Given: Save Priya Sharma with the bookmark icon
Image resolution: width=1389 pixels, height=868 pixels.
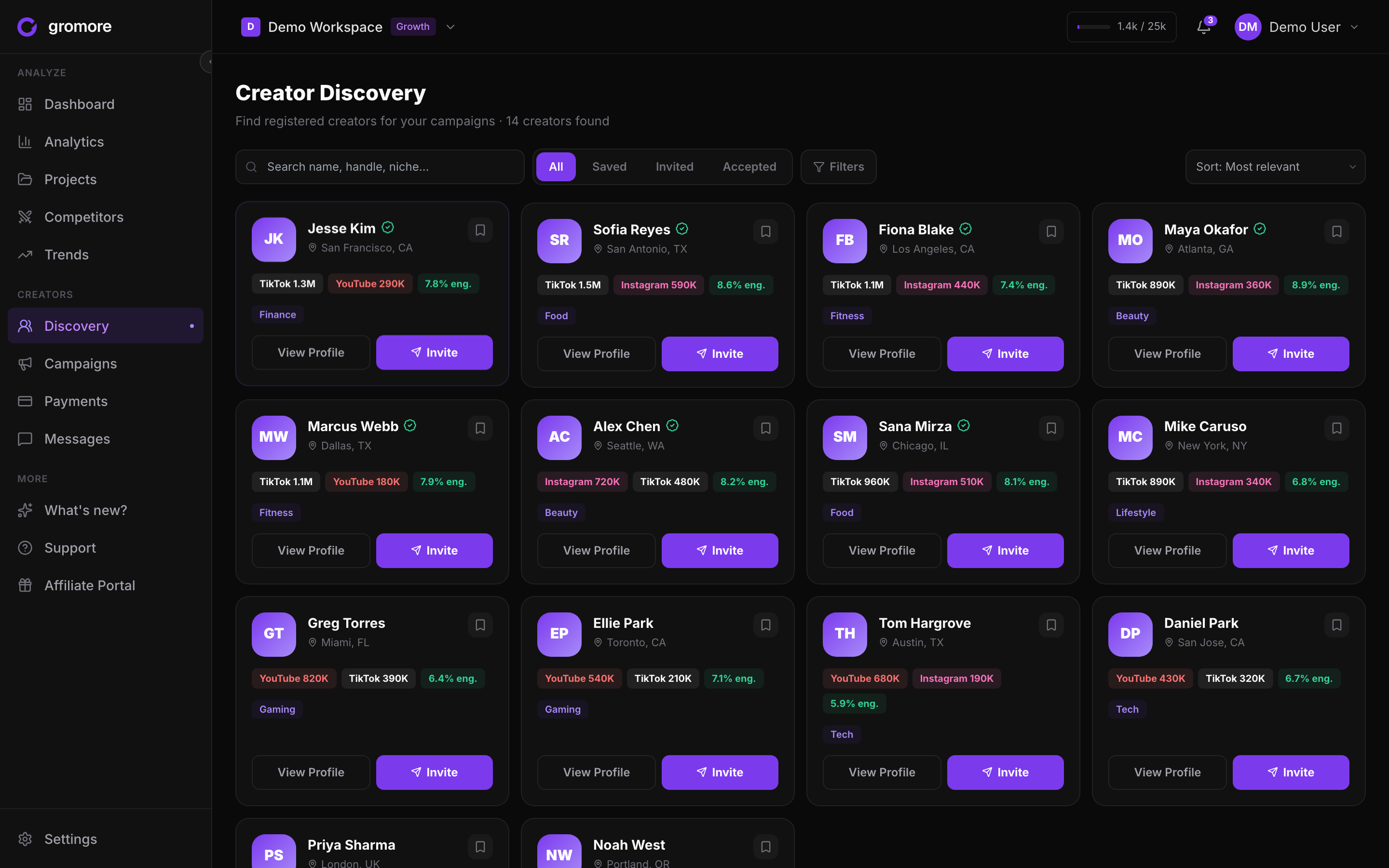Looking at the screenshot, I should coord(480,847).
